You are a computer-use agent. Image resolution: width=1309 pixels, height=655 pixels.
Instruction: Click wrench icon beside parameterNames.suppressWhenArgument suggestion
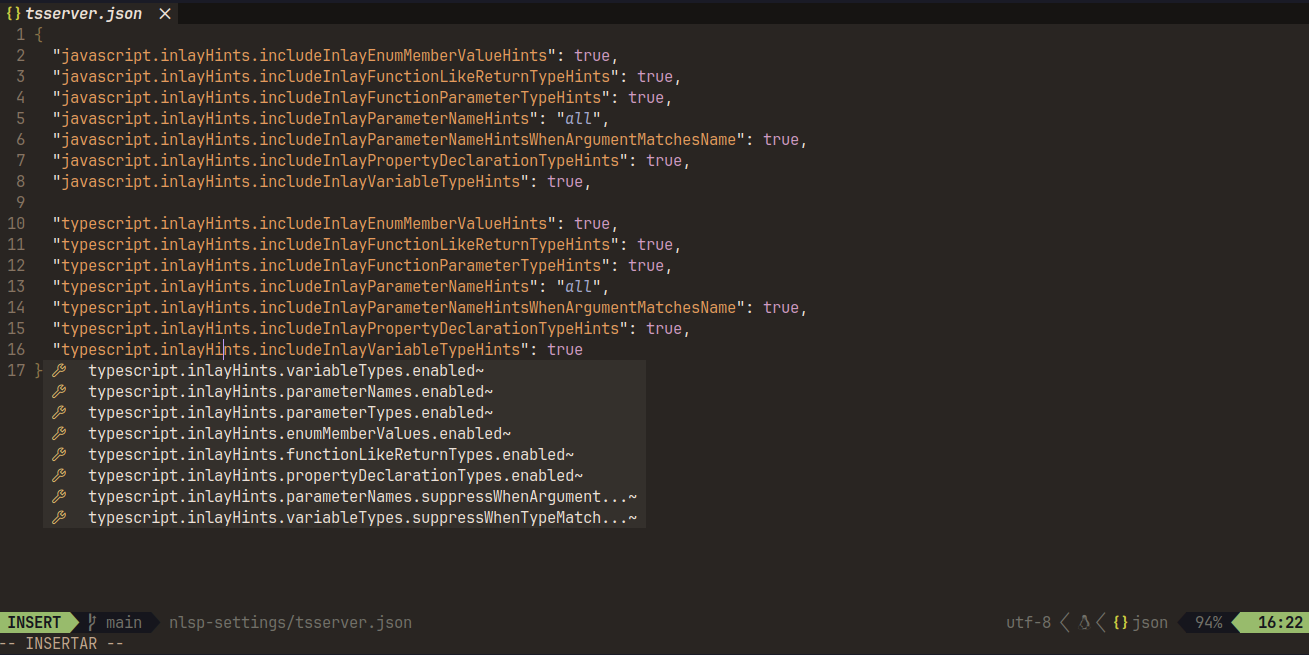click(59, 497)
